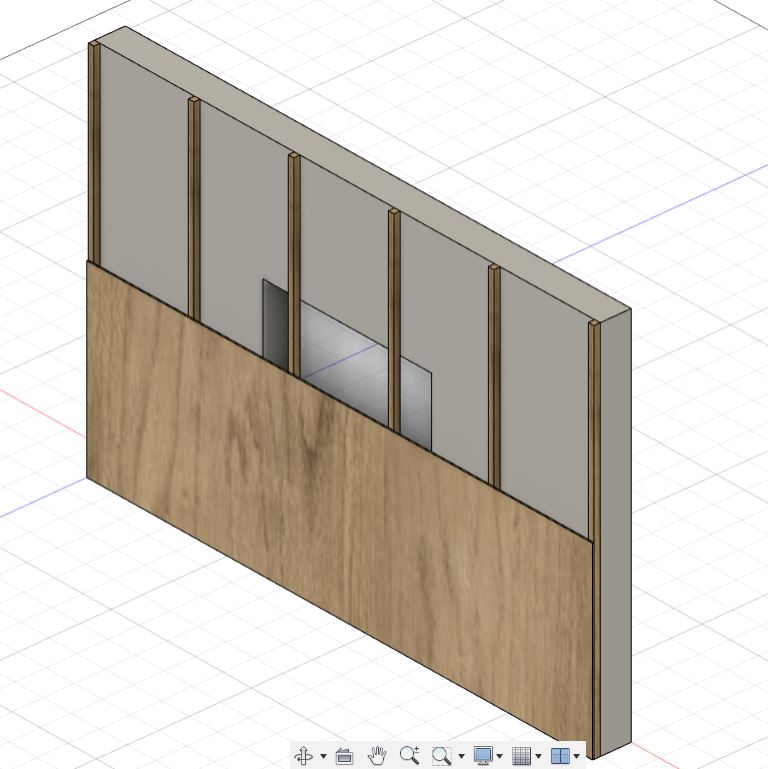The image size is (768, 769).
Task: Click the Zoom Window/Fit icon
Action: [442, 756]
